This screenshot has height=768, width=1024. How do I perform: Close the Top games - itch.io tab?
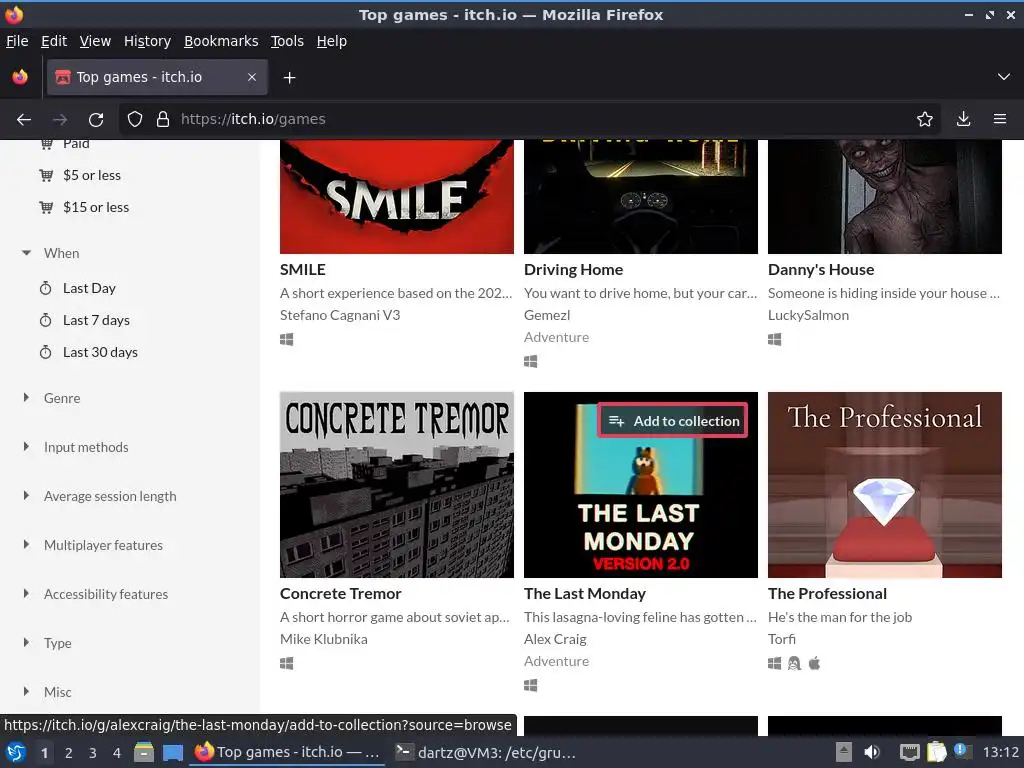pyautogui.click(x=252, y=77)
